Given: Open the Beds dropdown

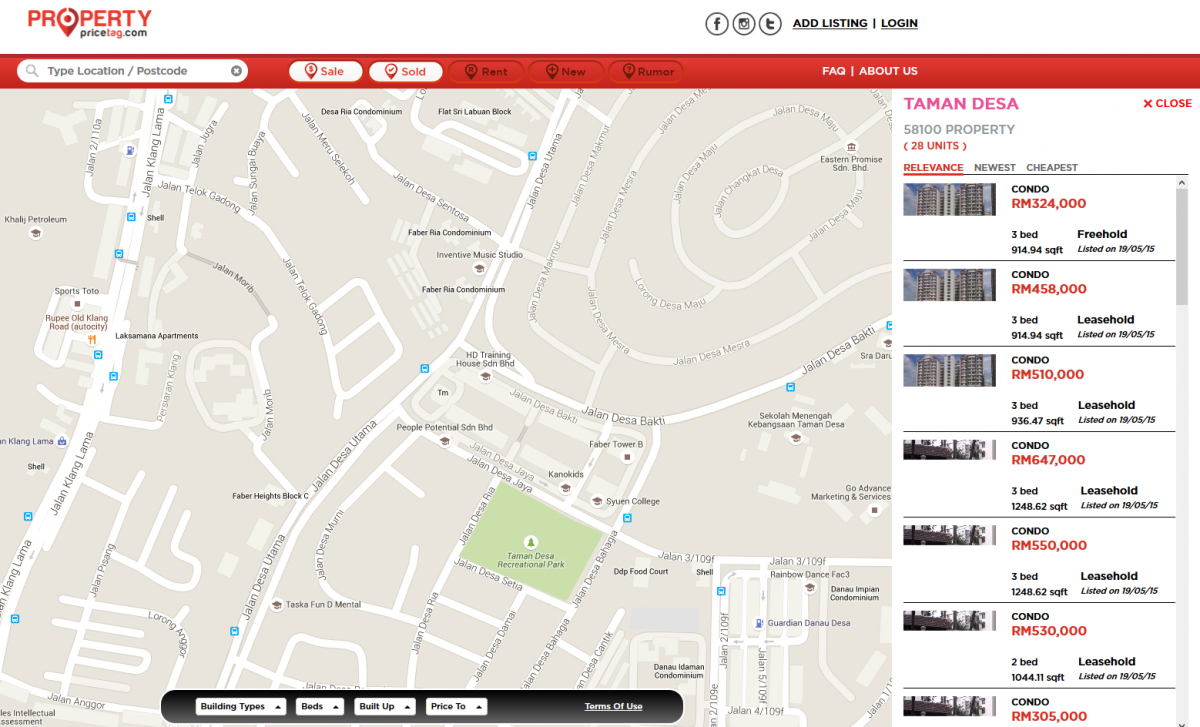Looking at the screenshot, I should point(320,706).
